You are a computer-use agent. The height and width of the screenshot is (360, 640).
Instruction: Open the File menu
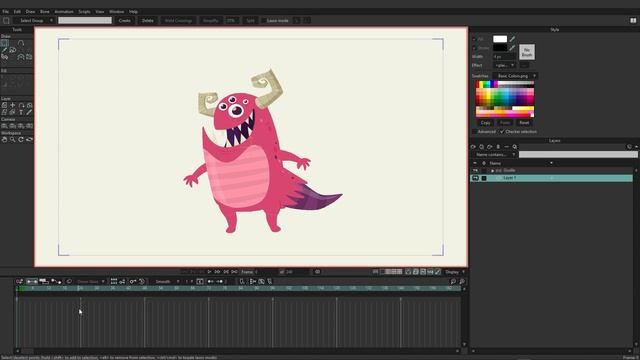click(6, 11)
